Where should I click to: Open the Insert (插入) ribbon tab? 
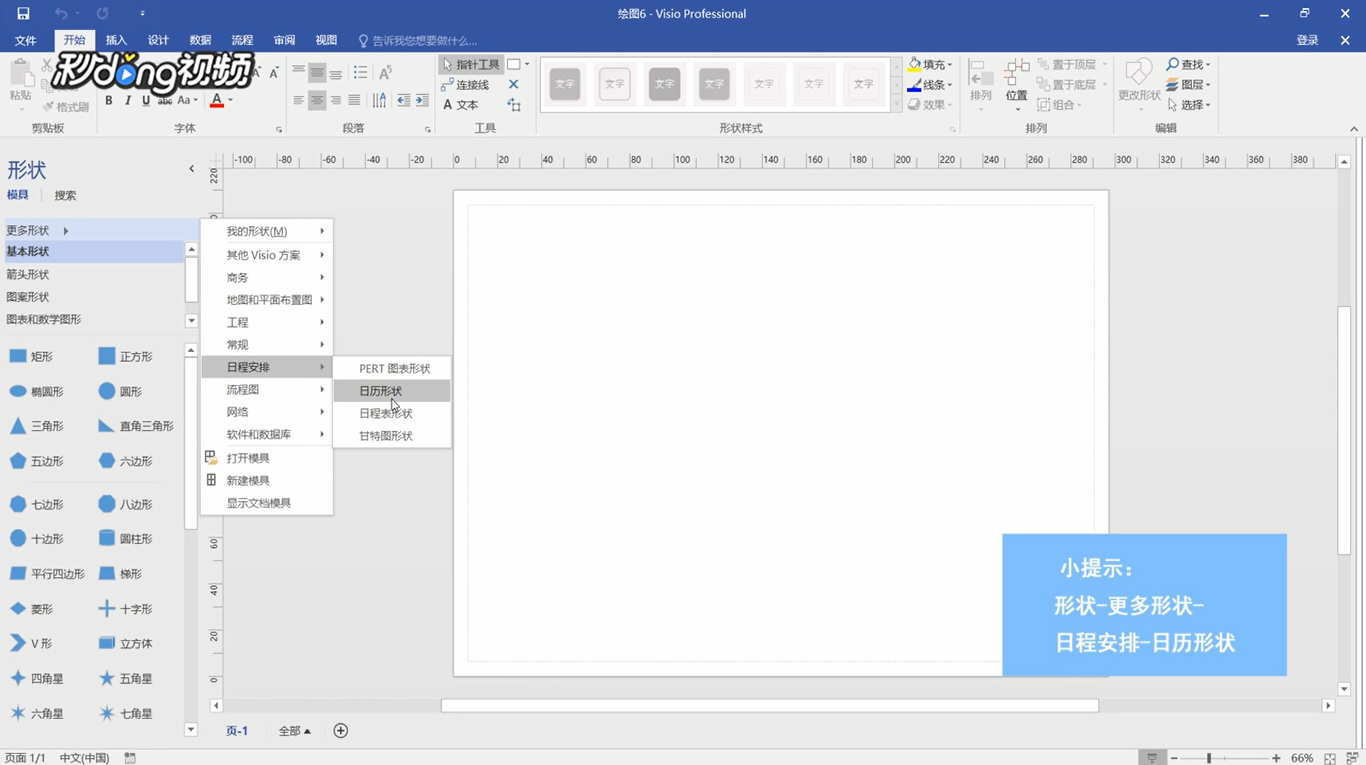click(x=116, y=40)
